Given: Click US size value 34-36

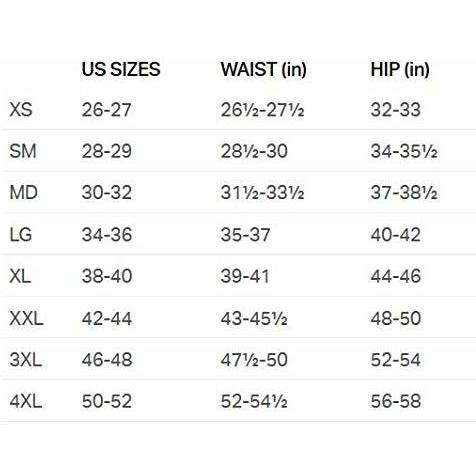Looking at the screenshot, I should 107,234.
